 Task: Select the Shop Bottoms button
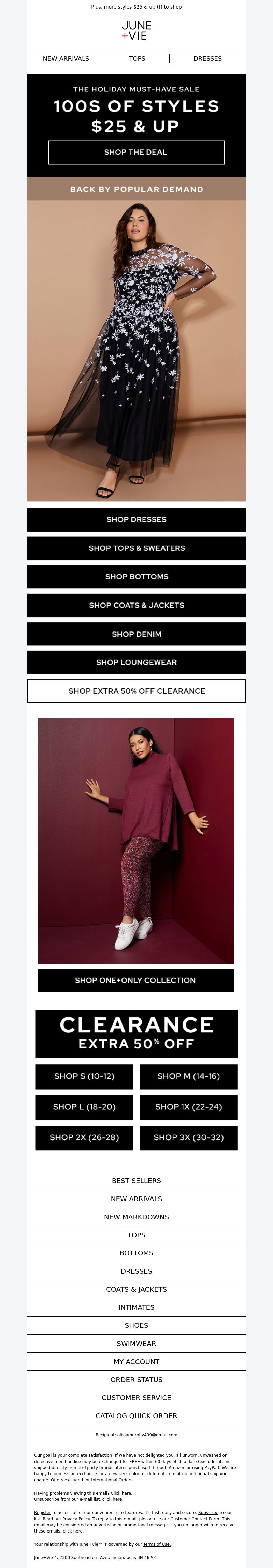coord(136,577)
